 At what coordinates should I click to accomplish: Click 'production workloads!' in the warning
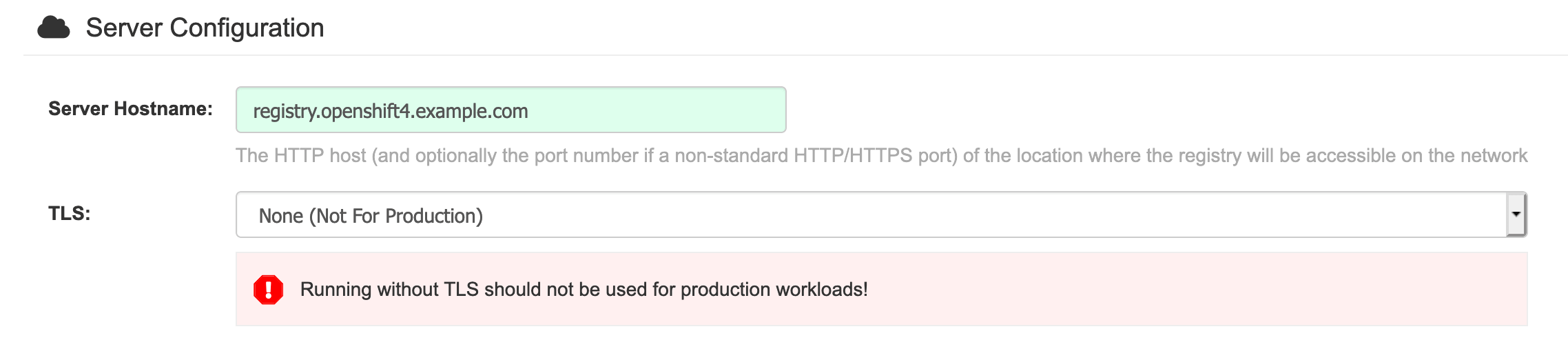tap(774, 289)
